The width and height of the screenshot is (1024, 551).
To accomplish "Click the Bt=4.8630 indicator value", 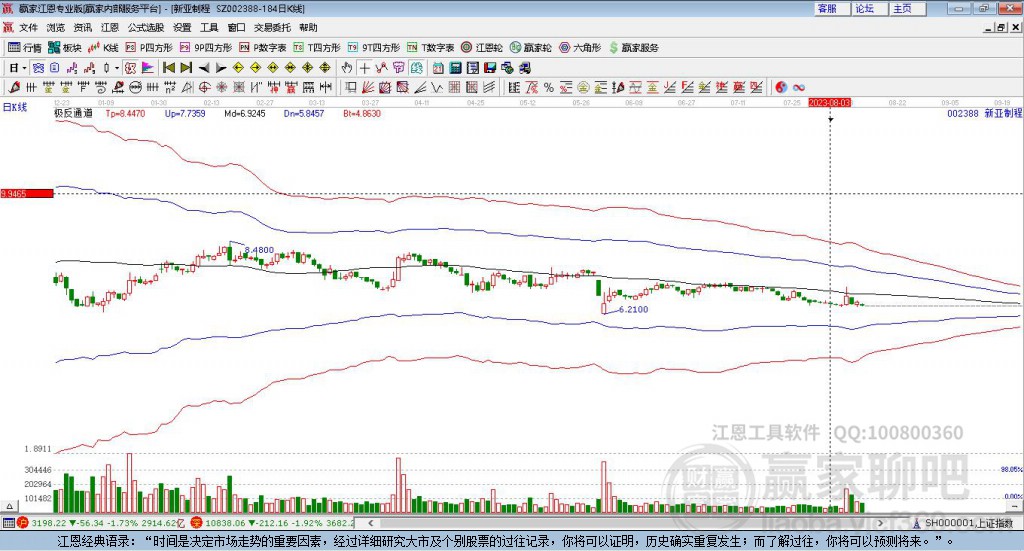I will coord(362,114).
